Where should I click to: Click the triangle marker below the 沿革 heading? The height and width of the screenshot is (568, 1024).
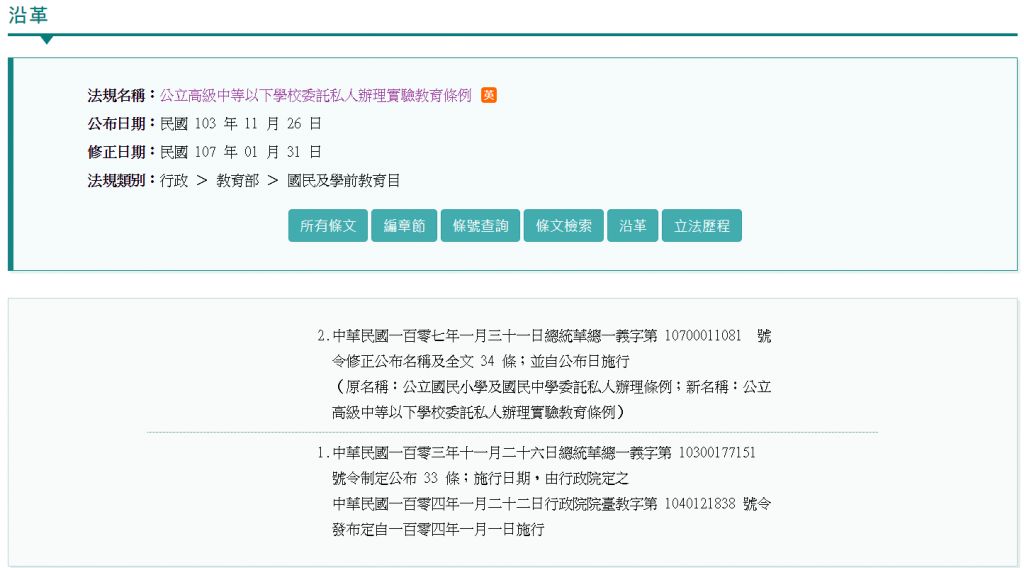tap(46, 40)
